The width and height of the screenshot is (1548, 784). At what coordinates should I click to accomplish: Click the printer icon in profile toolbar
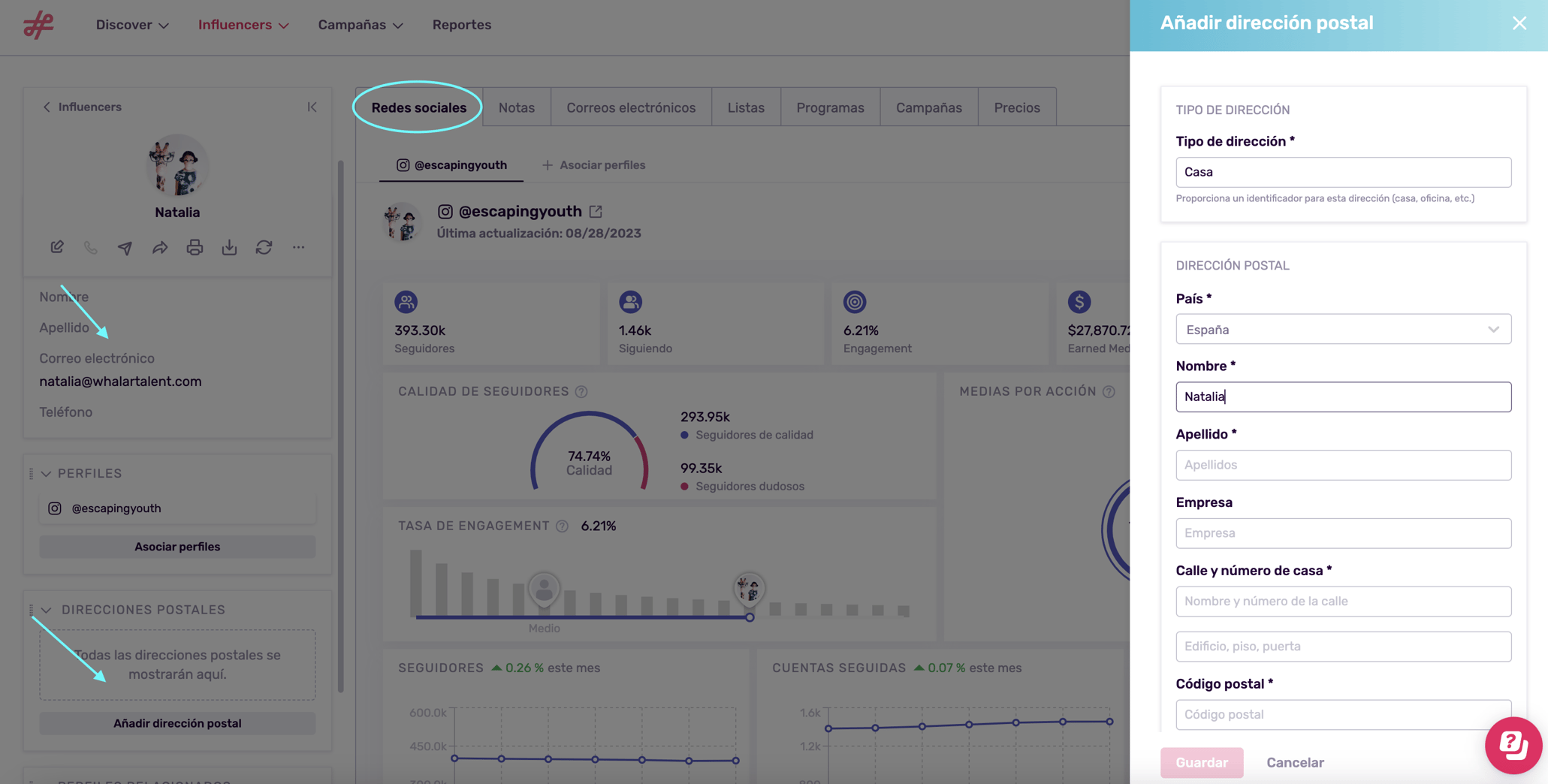pyautogui.click(x=195, y=247)
